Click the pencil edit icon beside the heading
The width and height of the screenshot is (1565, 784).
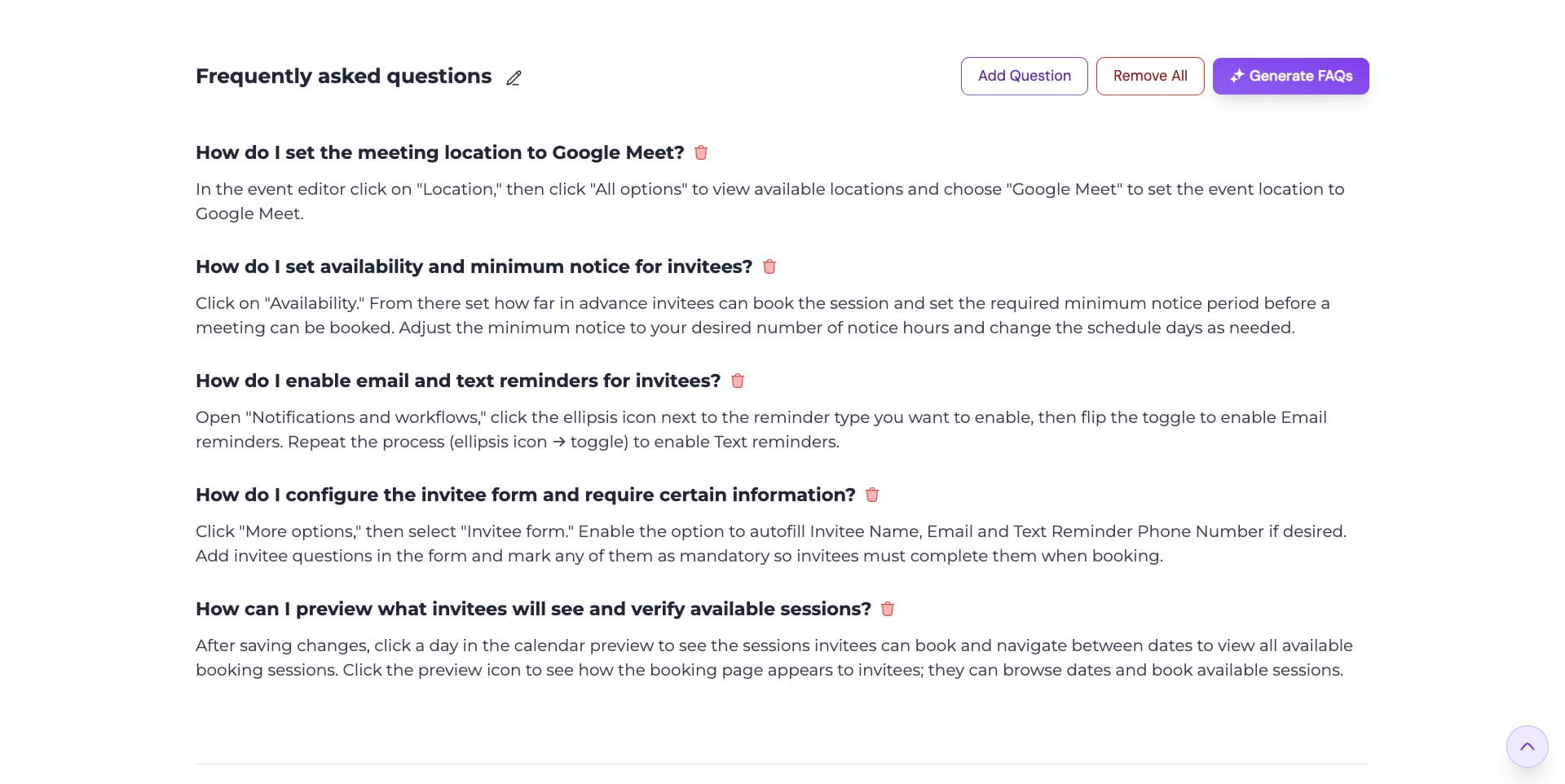coord(514,78)
